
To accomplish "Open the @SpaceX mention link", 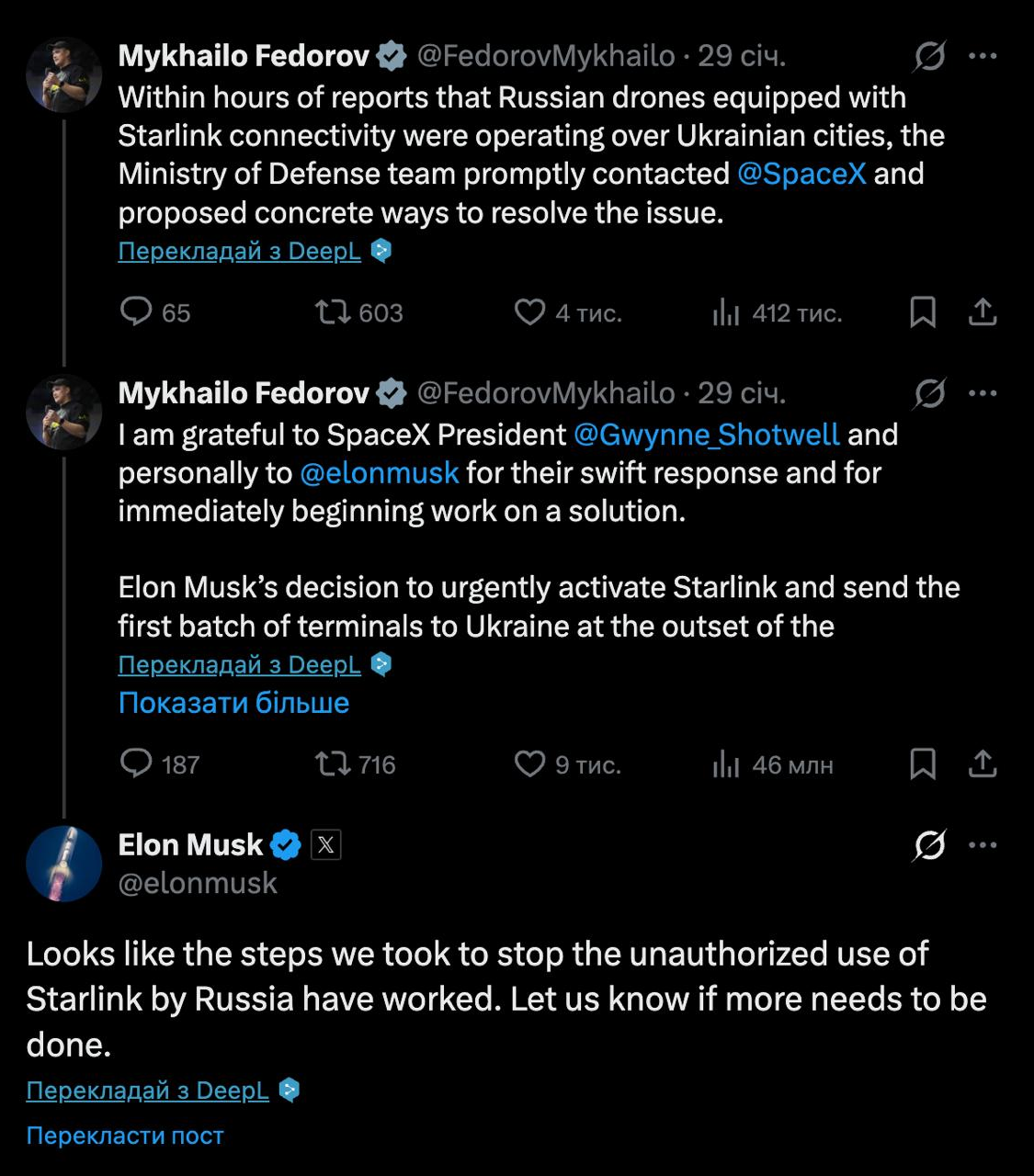I will (801, 174).
